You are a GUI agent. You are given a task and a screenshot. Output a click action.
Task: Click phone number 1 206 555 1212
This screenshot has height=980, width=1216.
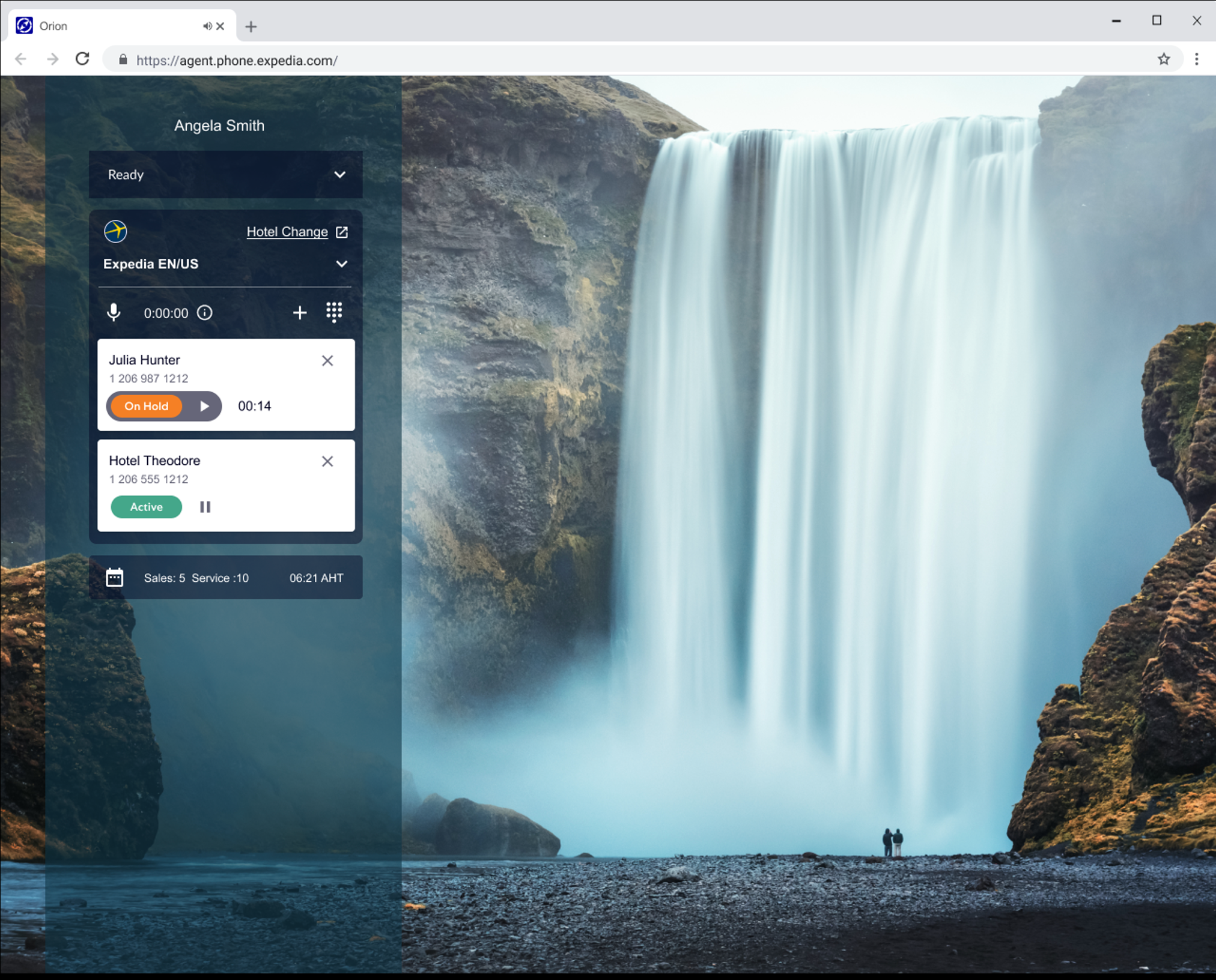tap(148, 479)
